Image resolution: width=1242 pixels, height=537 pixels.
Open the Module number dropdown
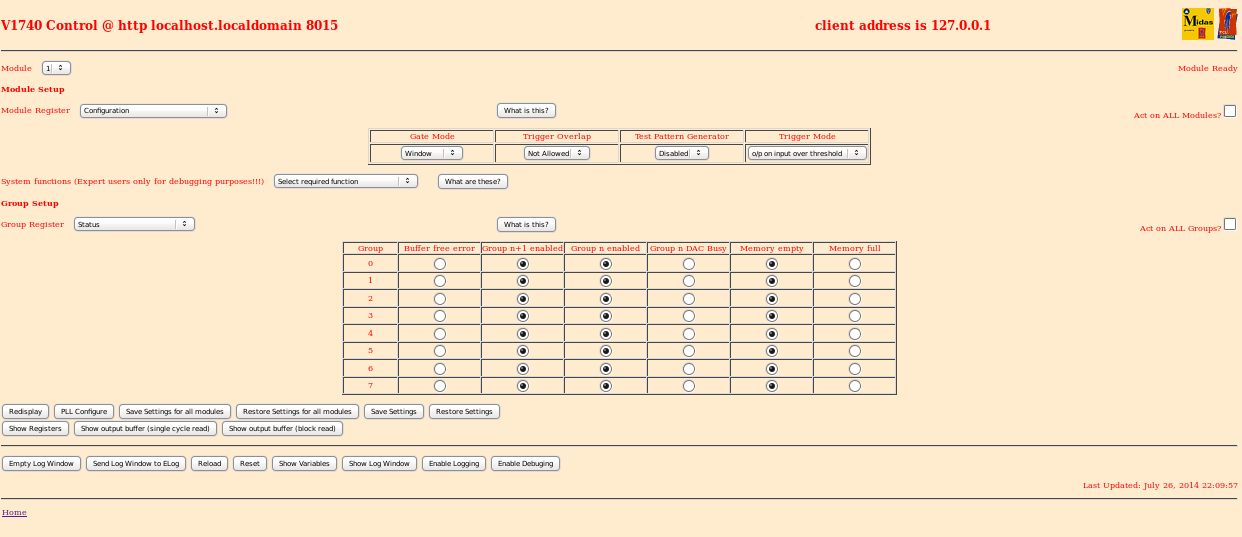tap(56, 68)
